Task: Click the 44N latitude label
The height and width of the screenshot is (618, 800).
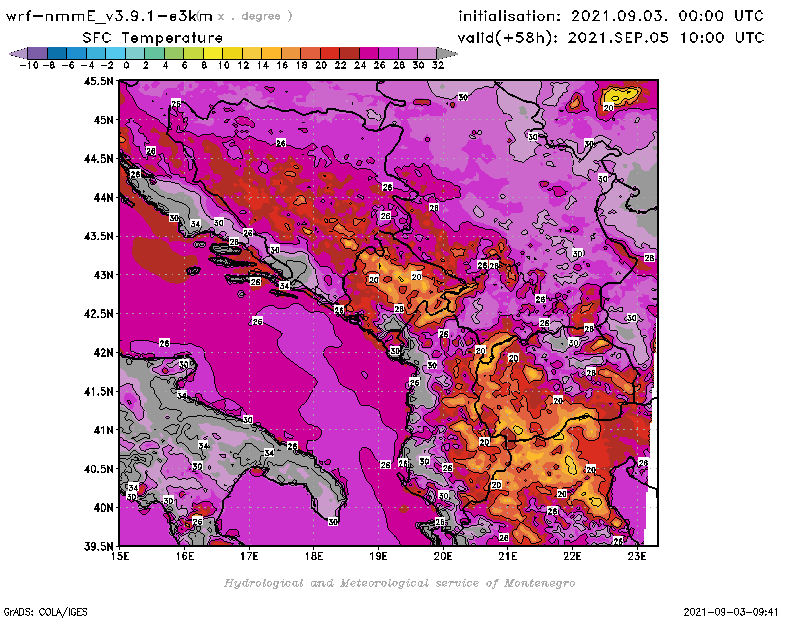Action: (x=103, y=197)
